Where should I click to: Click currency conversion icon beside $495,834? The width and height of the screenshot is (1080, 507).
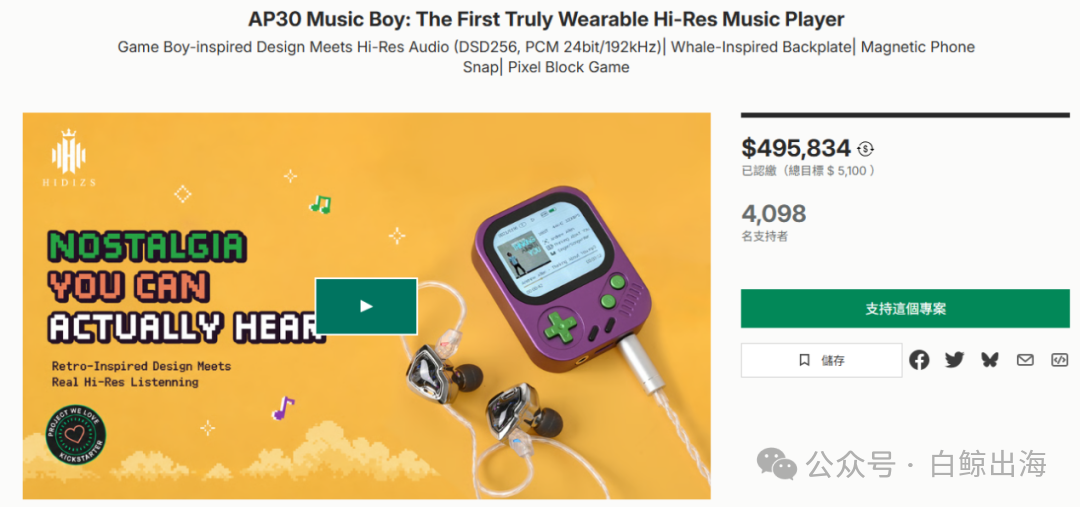865,149
